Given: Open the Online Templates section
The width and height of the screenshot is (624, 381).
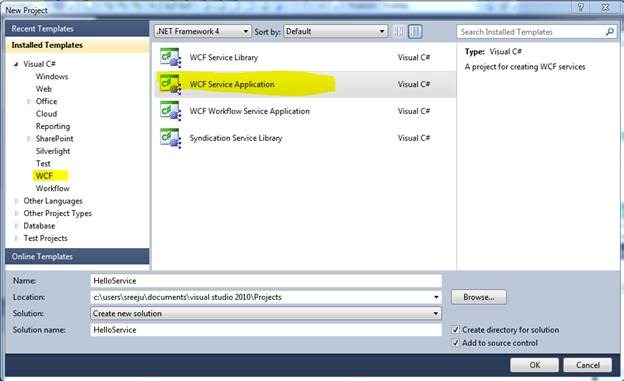Looking at the screenshot, I should [x=77, y=256].
